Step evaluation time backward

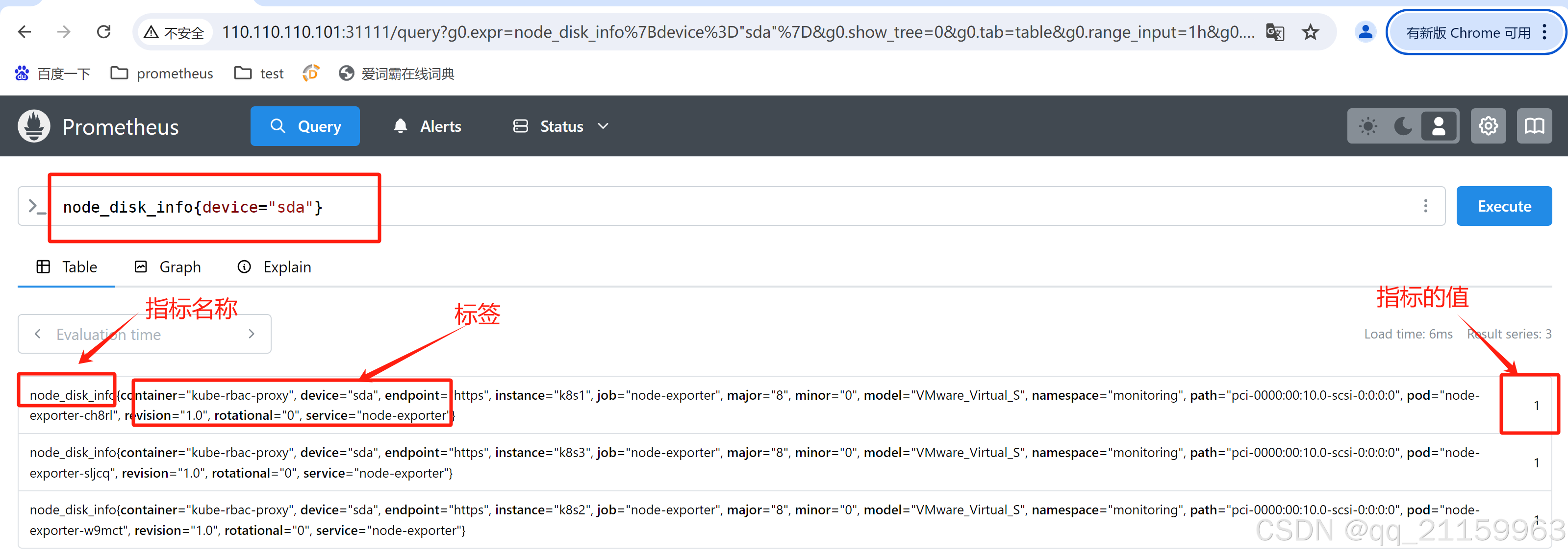click(38, 334)
